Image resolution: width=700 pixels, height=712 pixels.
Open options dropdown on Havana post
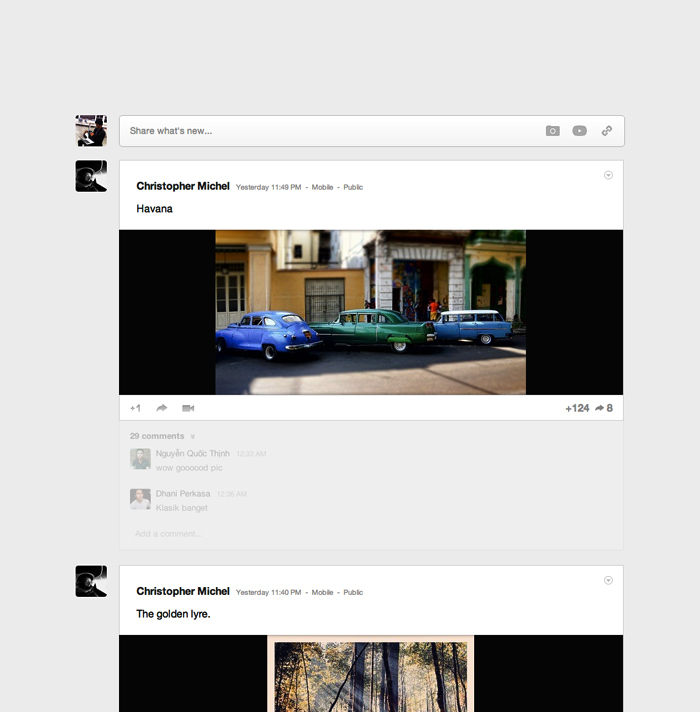point(608,175)
